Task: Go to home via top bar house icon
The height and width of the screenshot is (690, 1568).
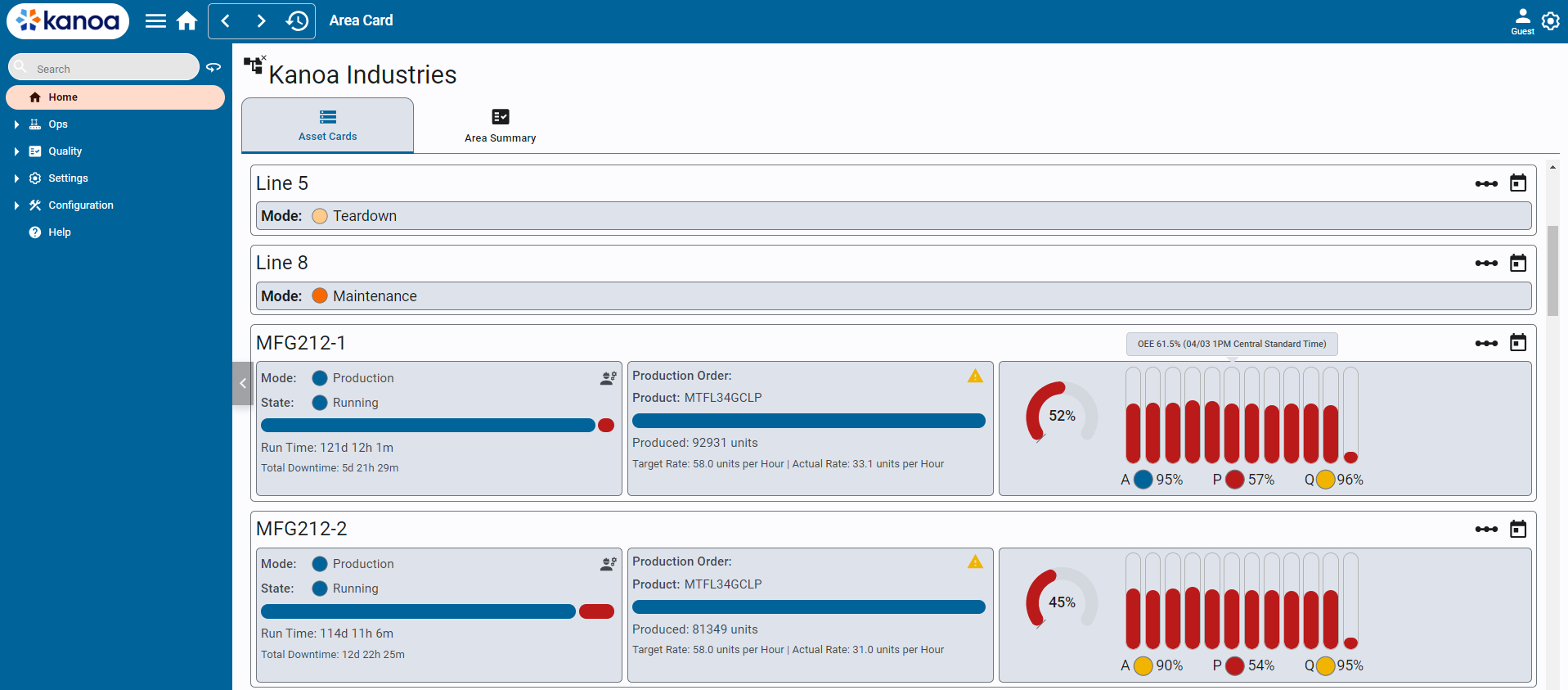Action: coord(187,21)
